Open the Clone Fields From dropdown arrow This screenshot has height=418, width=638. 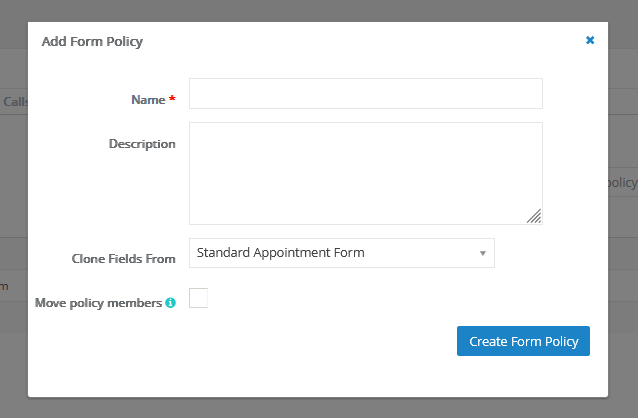pyautogui.click(x=482, y=253)
